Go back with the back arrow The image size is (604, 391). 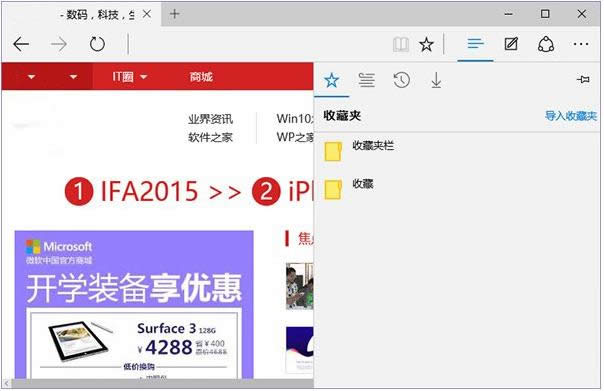pyautogui.click(x=21, y=44)
